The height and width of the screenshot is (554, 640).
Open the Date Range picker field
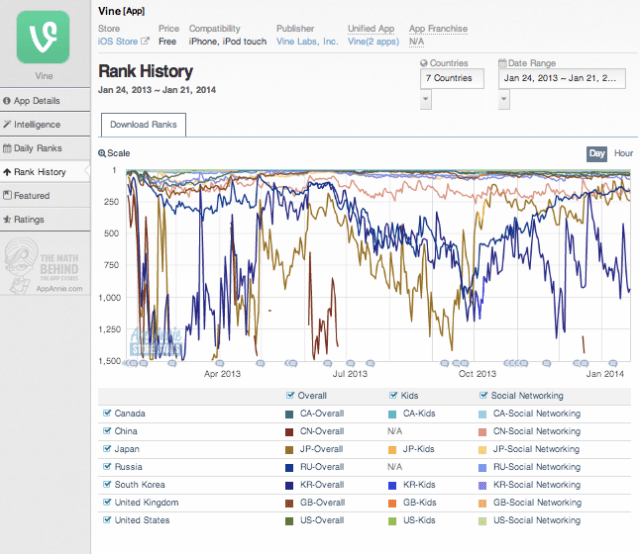562,78
